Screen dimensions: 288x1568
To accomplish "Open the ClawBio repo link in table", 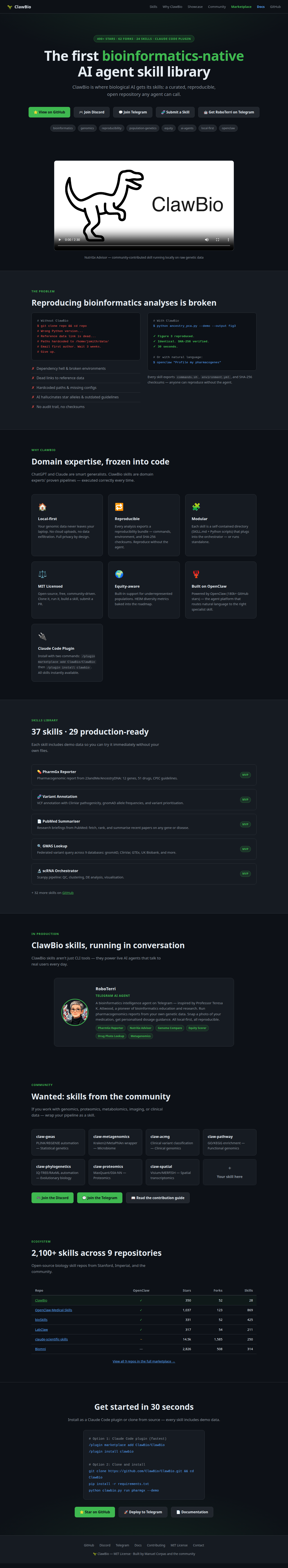I will [x=41, y=1300].
